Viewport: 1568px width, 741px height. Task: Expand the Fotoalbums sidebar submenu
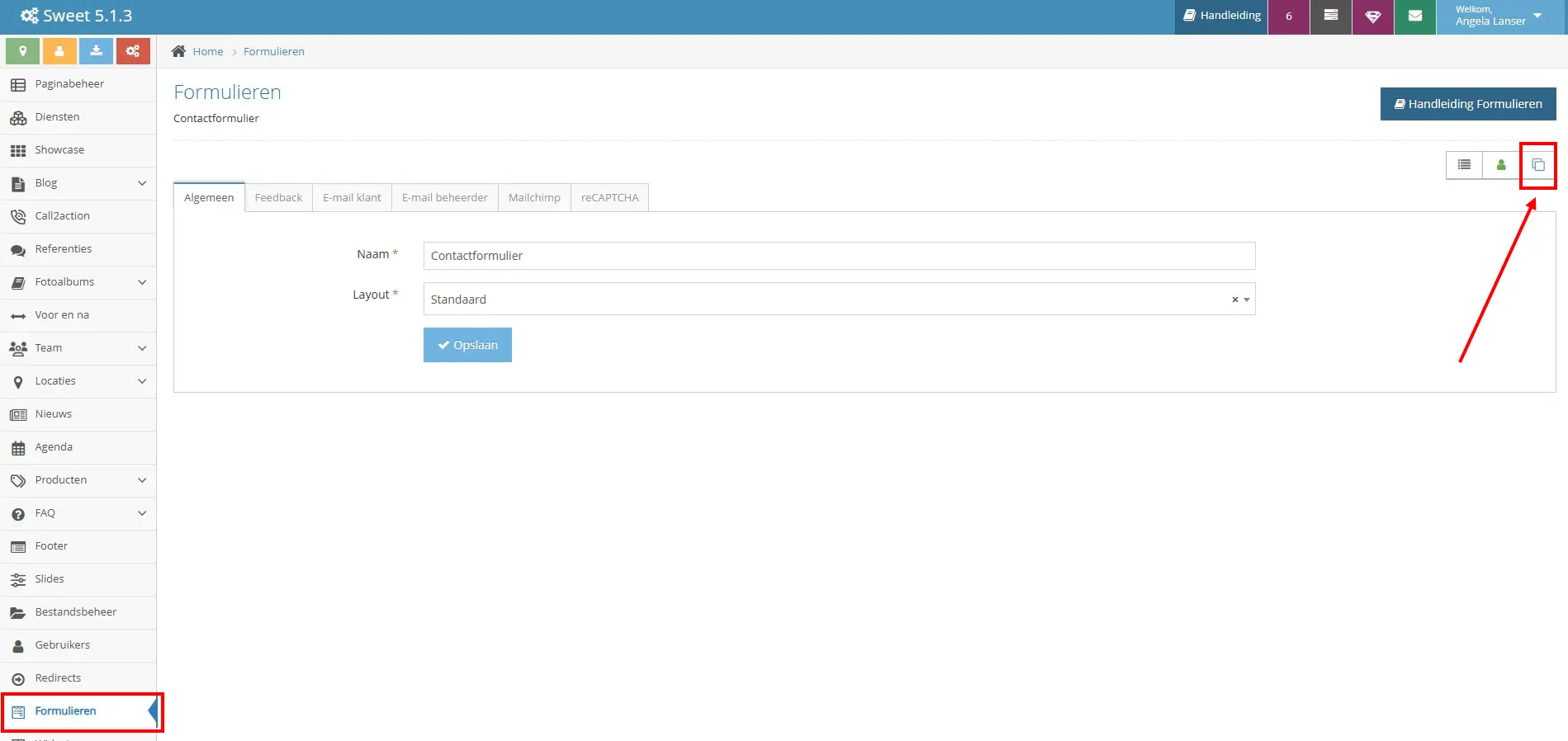[142, 282]
